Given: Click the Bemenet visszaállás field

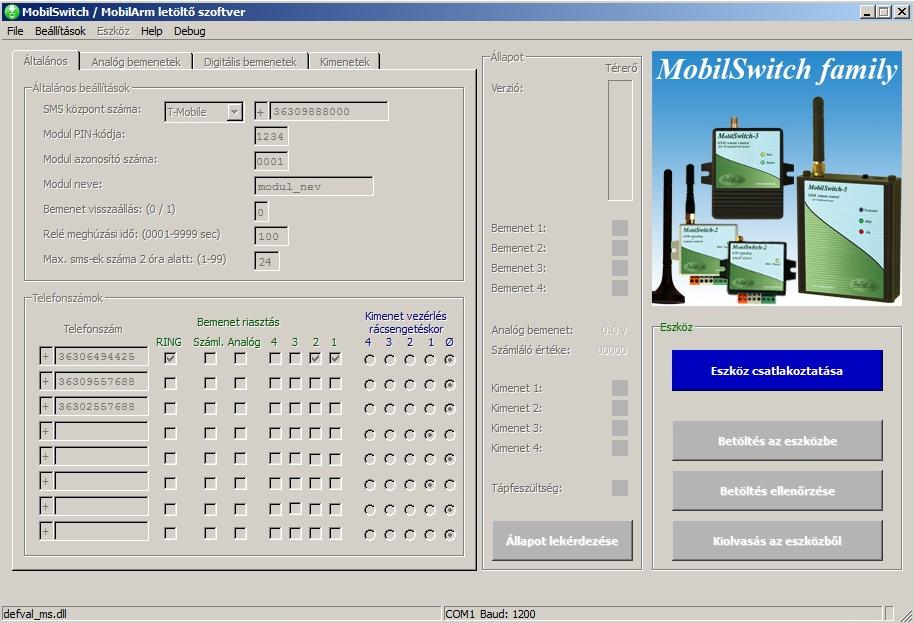Looking at the screenshot, I should click(261, 212).
